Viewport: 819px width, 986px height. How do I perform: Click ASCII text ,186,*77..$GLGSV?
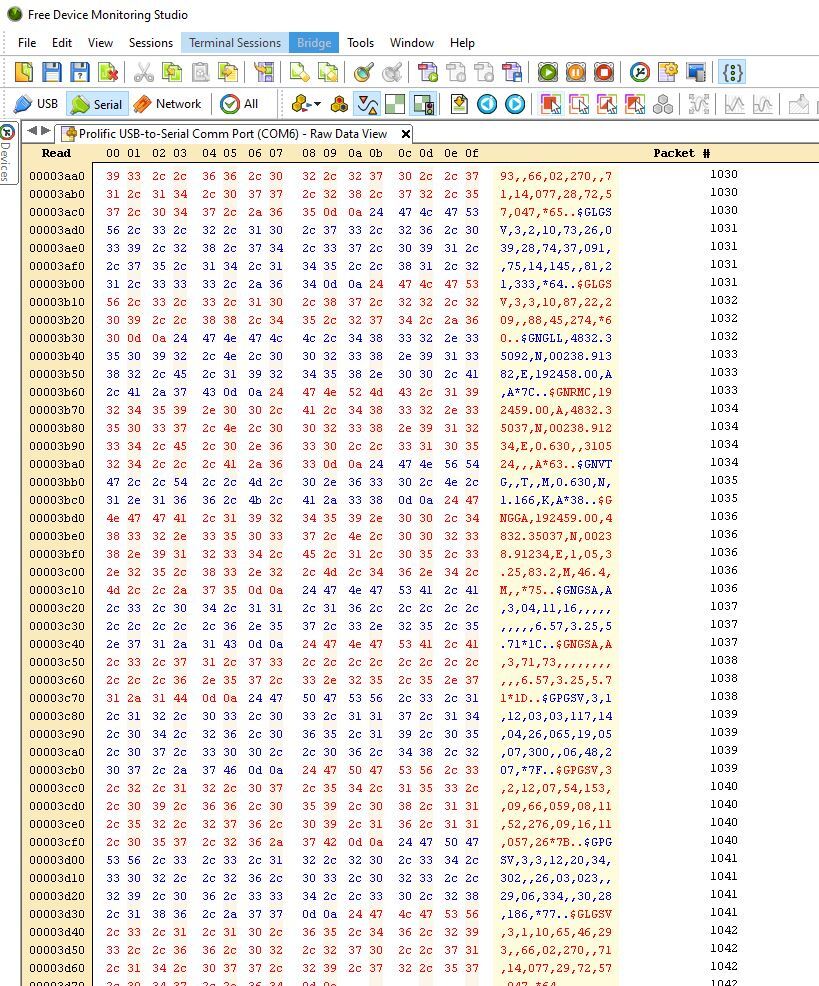pyautogui.click(x=556, y=914)
